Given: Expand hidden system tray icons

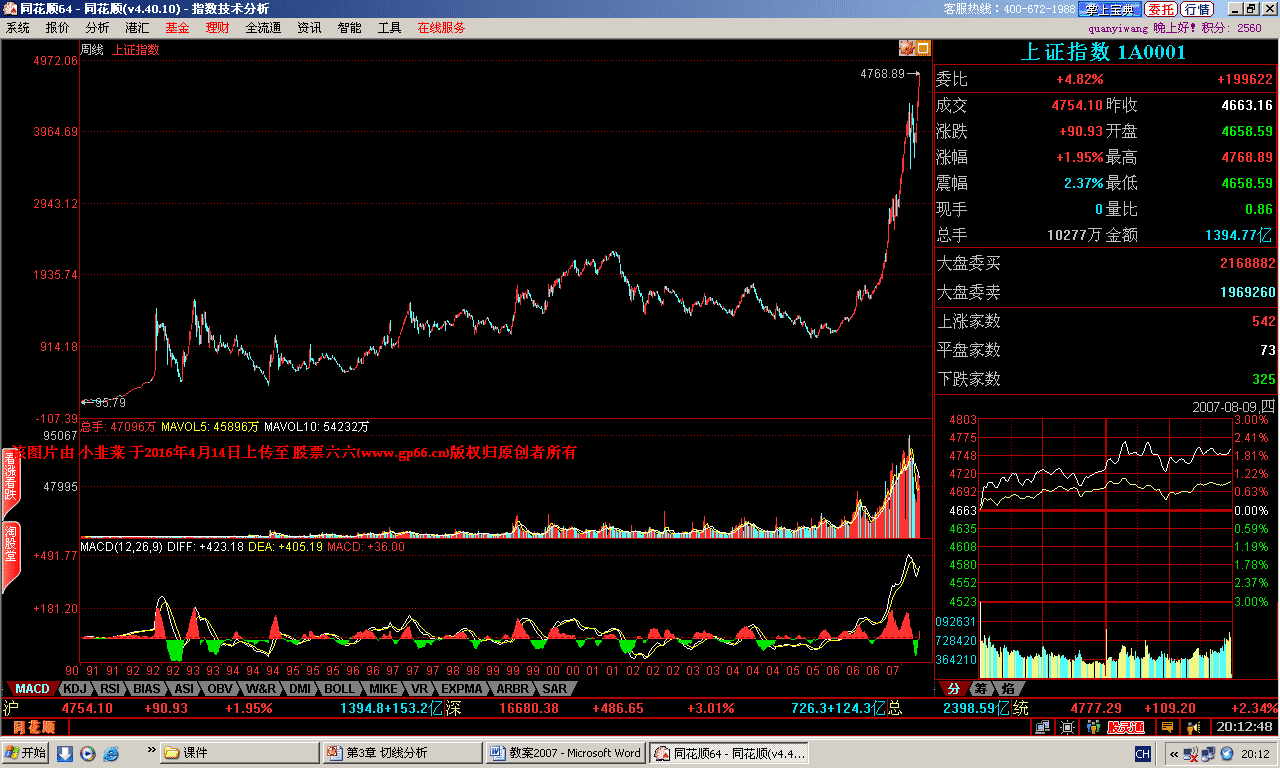Looking at the screenshot, I should (1172, 753).
